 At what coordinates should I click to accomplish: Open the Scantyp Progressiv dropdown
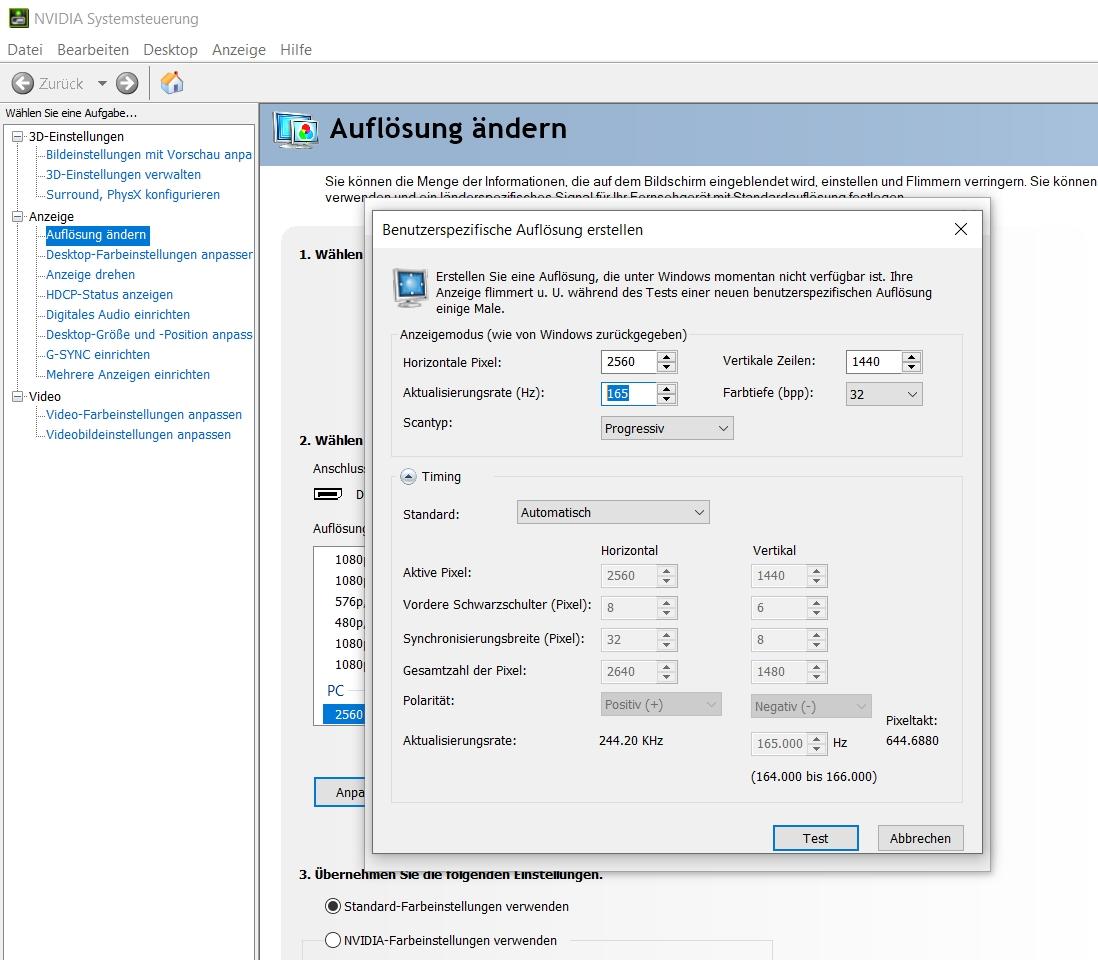click(667, 429)
